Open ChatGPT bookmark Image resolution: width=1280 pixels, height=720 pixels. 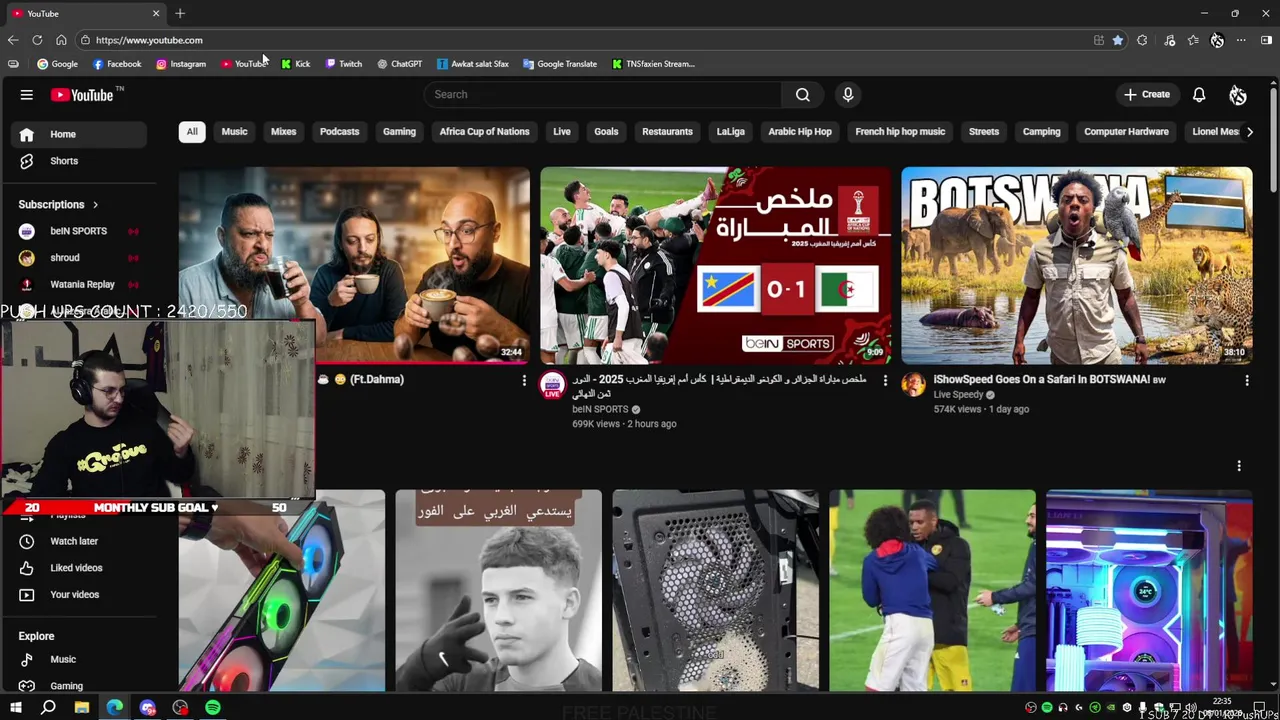[x=400, y=64]
